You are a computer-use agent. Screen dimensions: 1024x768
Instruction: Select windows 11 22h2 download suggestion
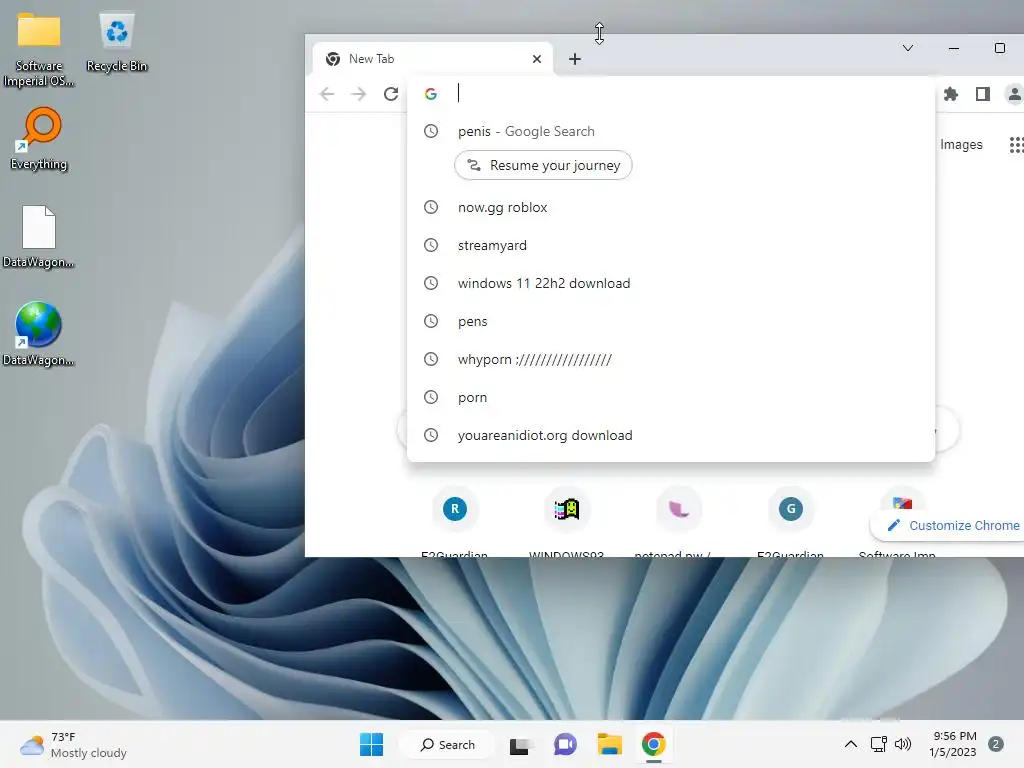[671, 283]
